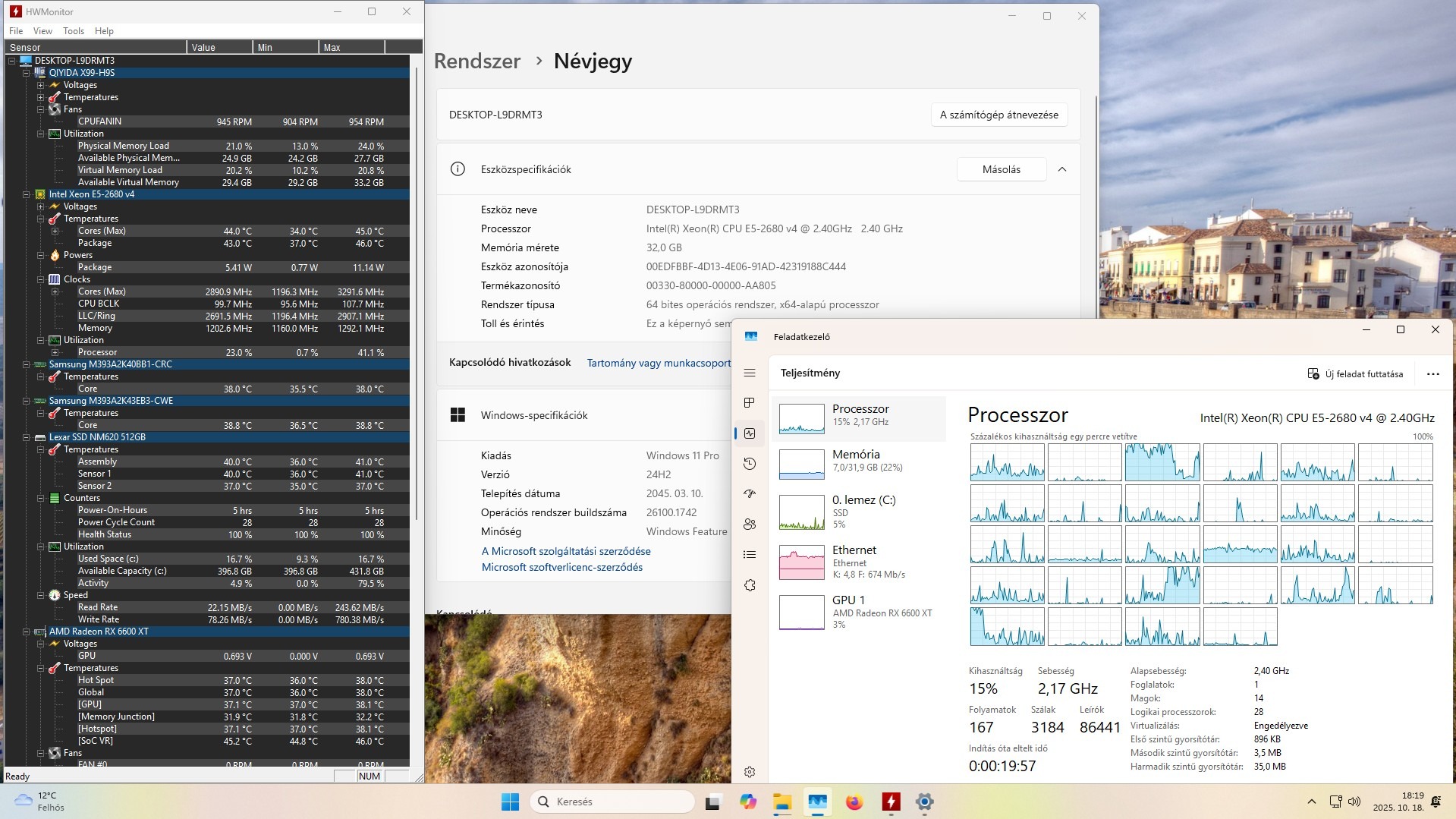Show hidden system tray icons chevron
This screenshot has height=819, width=1456.
point(1311,802)
